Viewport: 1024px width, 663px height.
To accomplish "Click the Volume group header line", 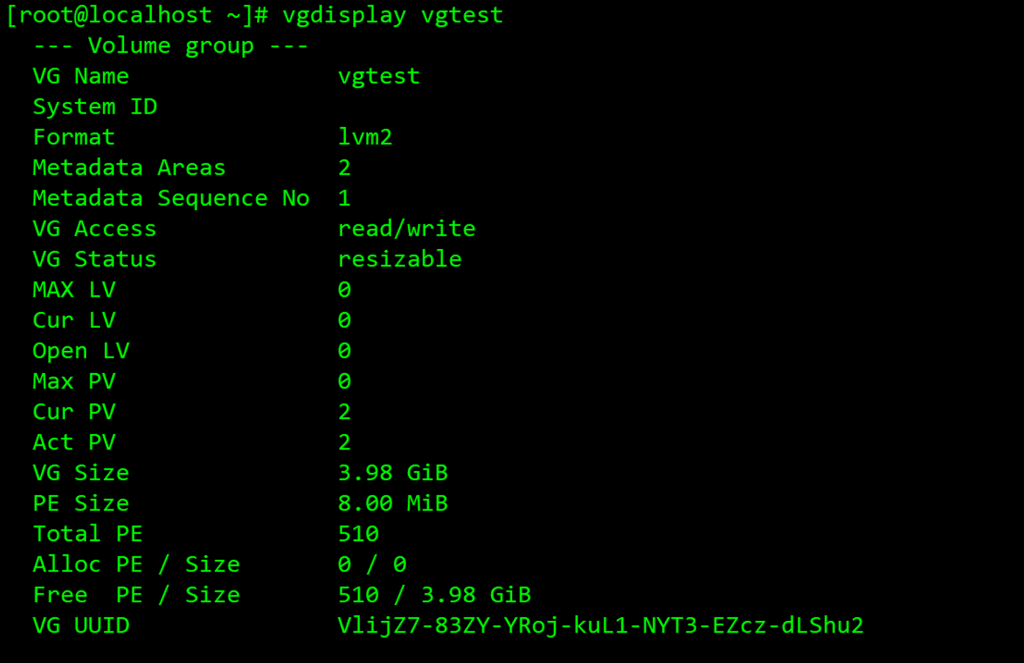I will (170, 46).
